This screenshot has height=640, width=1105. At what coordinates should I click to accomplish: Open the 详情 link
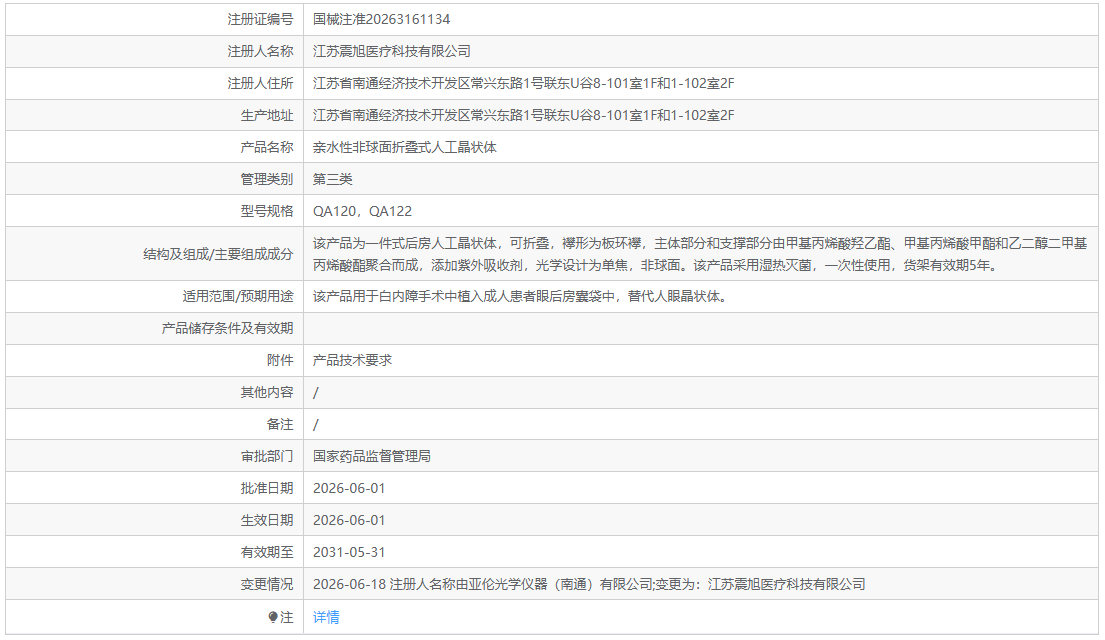click(x=326, y=617)
